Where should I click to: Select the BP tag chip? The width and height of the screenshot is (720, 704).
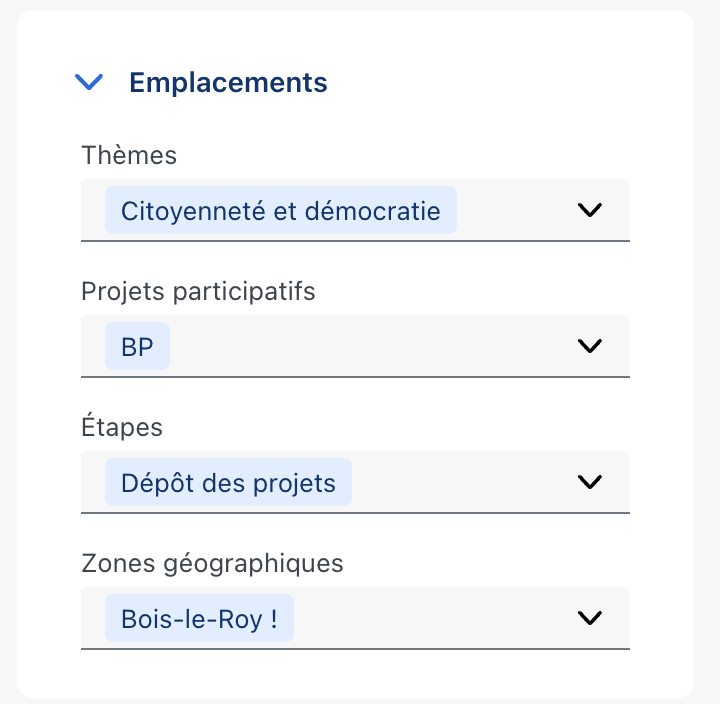(x=137, y=346)
